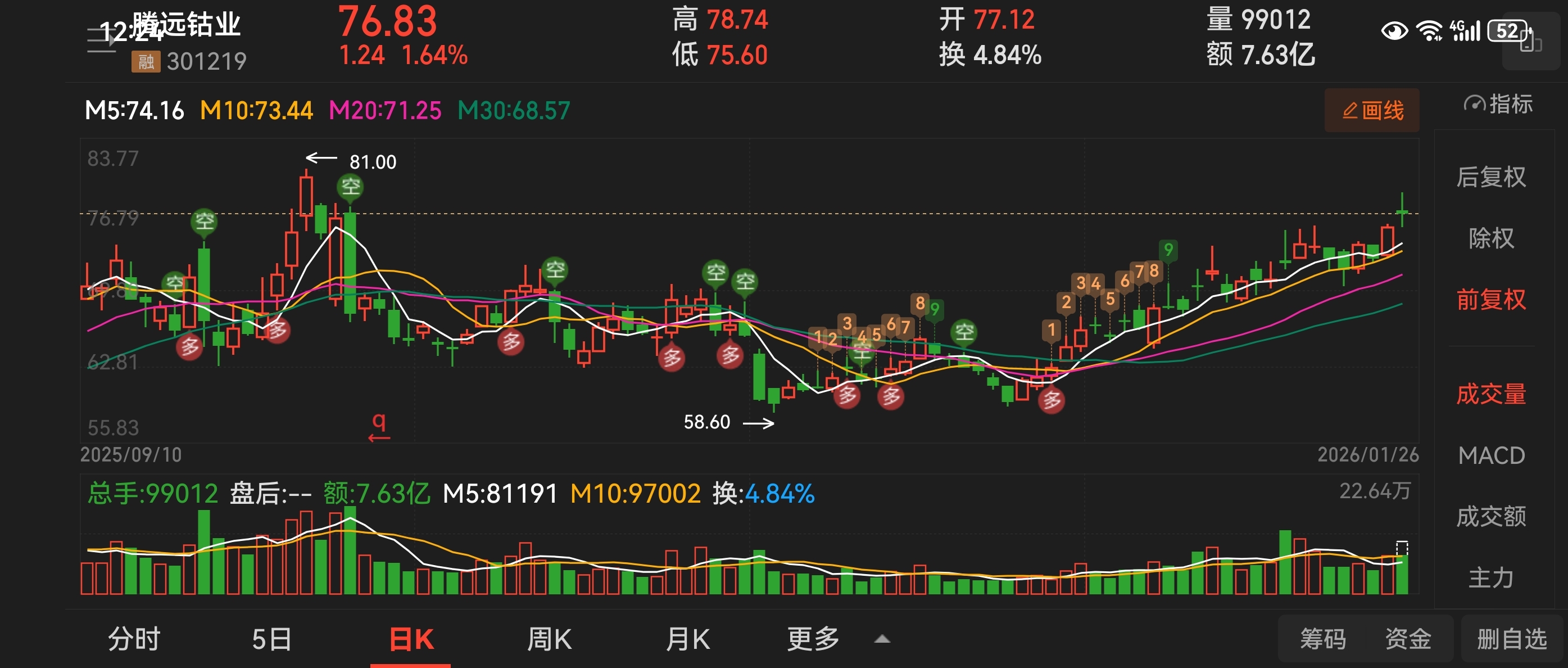Expand the 更多 period options
Screen dimensions: 1568x668
click(x=813, y=639)
